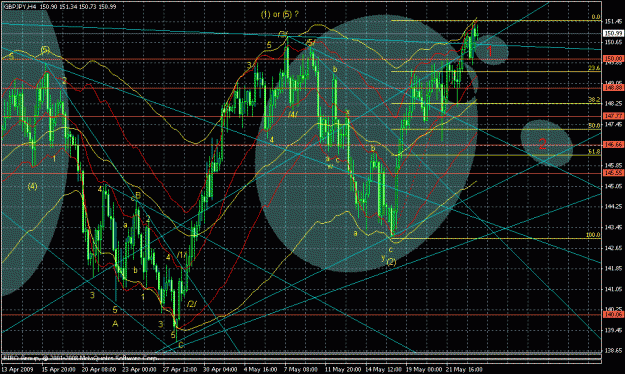The width and height of the screenshot is (625, 374).
Task: Select the "/4/" wave label
Action: click(x=293, y=115)
